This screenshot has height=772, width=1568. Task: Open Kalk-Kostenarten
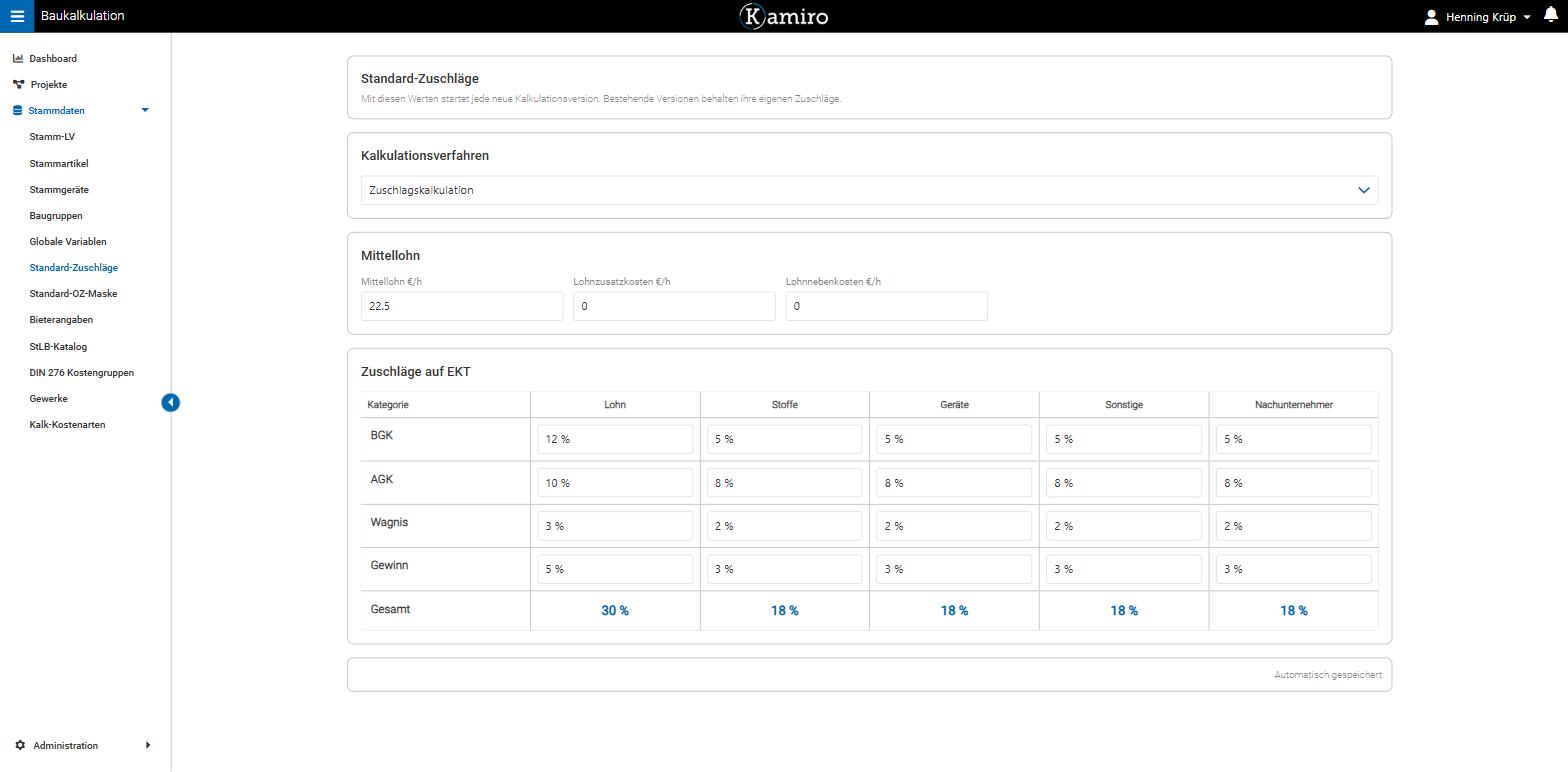pyautogui.click(x=67, y=424)
